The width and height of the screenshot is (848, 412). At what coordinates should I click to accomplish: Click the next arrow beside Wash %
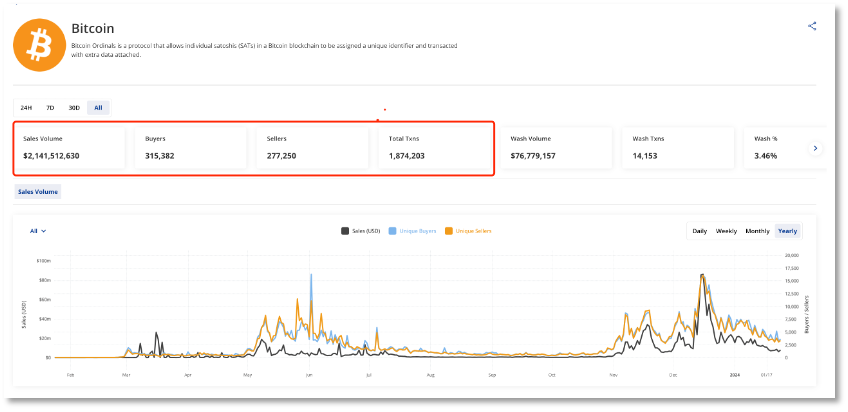[815, 148]
